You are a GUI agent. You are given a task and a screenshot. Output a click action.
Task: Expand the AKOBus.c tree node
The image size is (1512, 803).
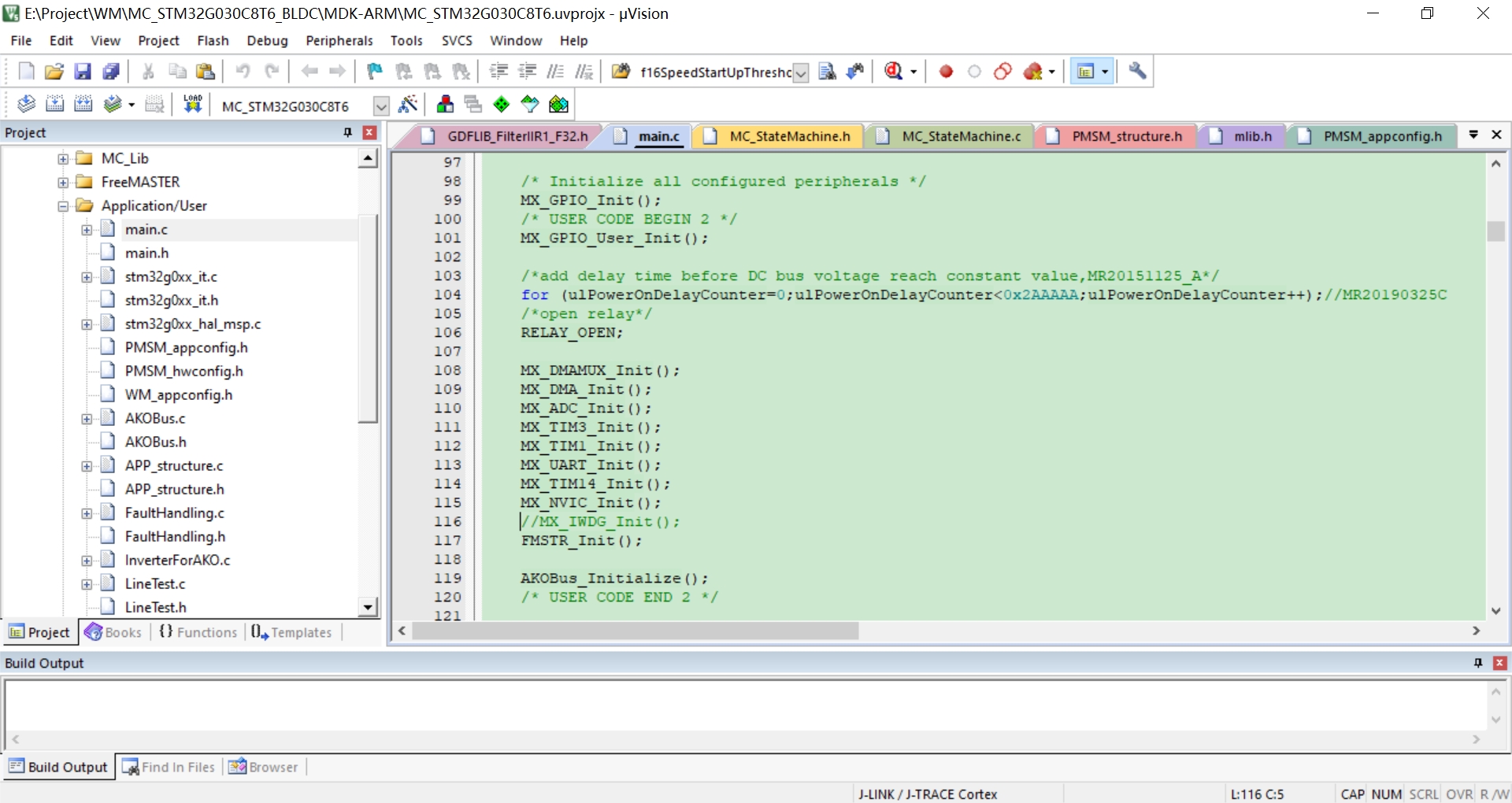point(87,419)
